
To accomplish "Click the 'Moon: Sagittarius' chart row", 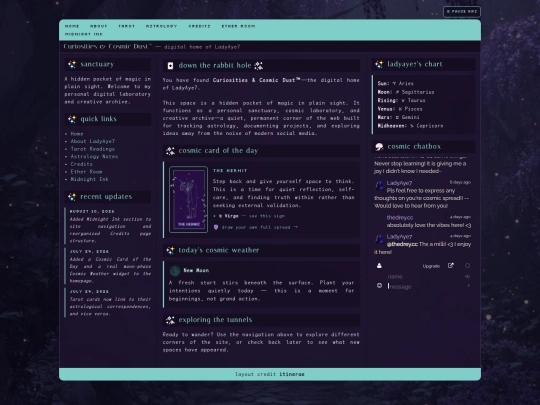I will point(406,92).
